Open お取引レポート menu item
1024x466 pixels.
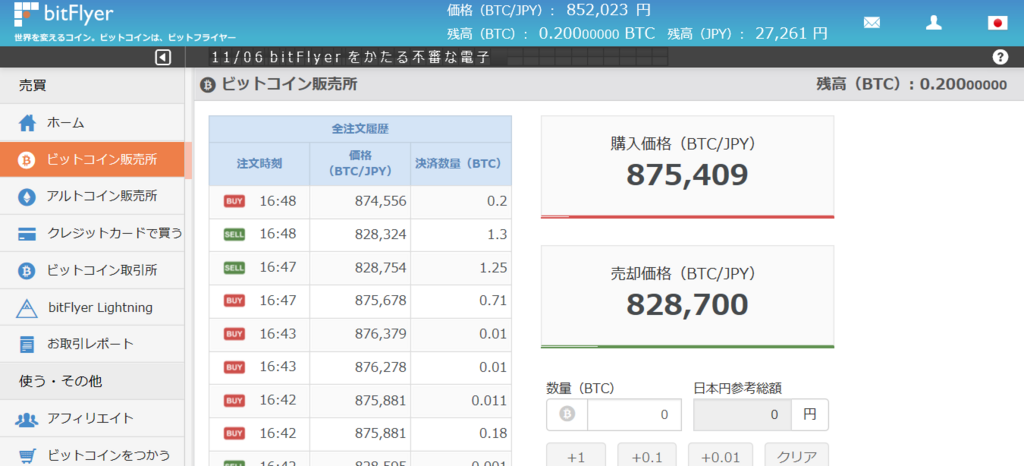[92, 344]
